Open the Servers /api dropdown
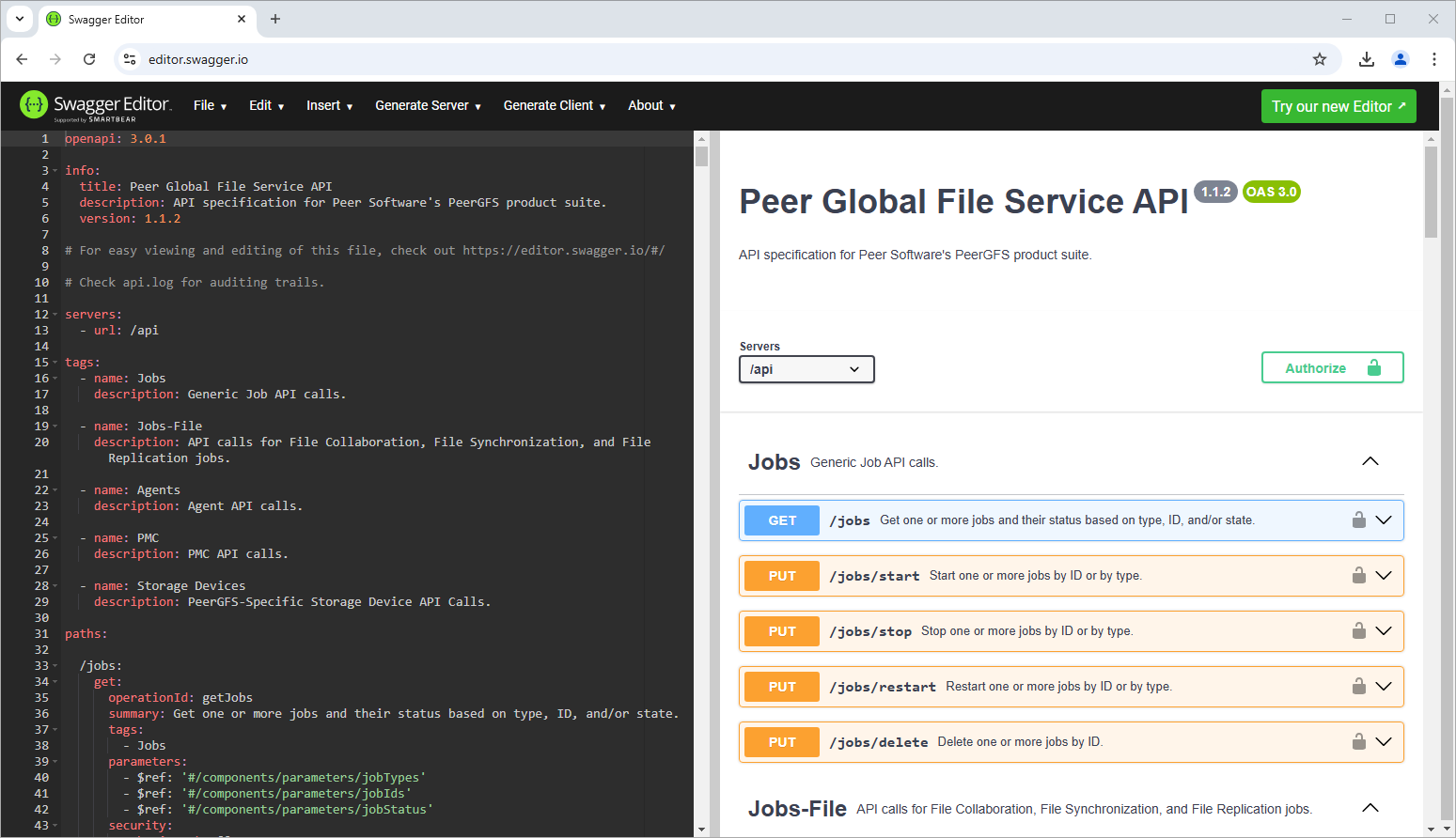This screenshot has width=1456, height=838. click(x=806, y=369)
